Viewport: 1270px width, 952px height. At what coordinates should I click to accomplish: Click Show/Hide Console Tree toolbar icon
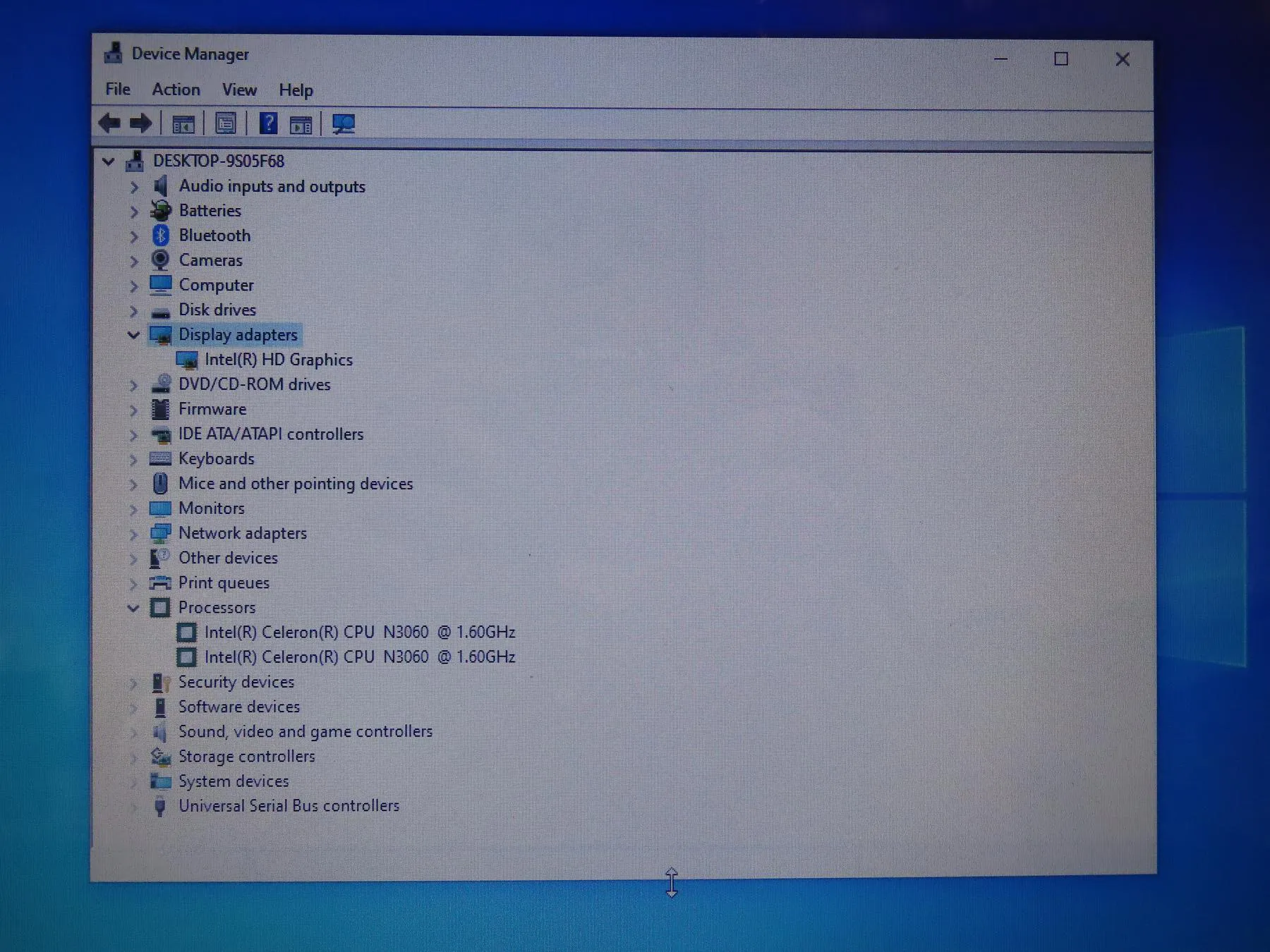(x=183, y=125)
